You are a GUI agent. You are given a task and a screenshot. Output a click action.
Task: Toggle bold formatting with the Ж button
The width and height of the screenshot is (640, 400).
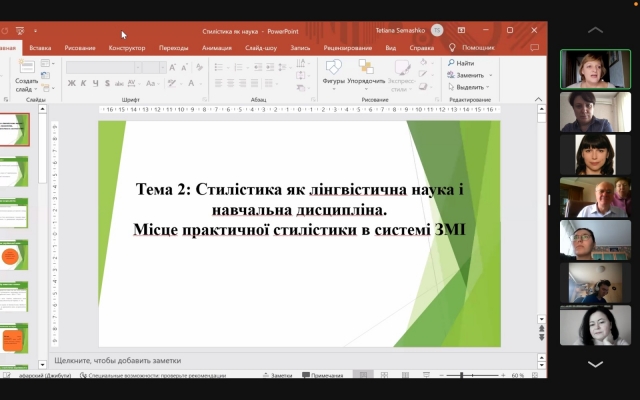[x=72, y=83]
